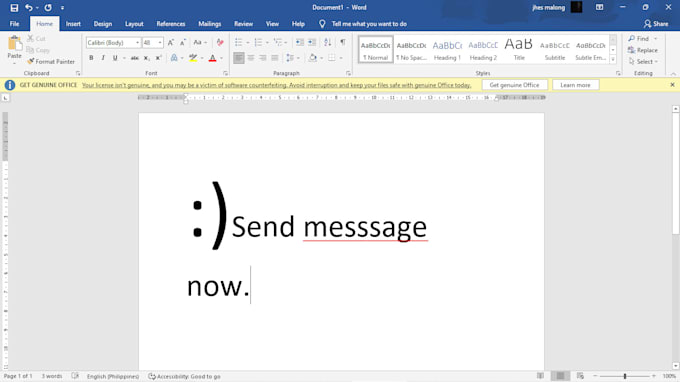Click the Copy command
This screenshot has width=680, height=382.
(38, 50)
